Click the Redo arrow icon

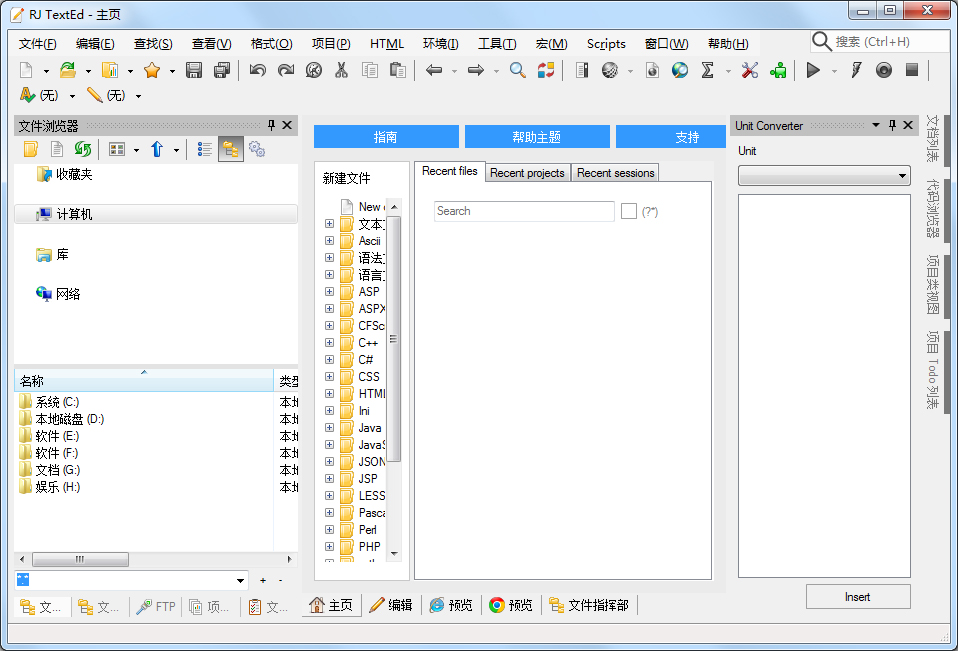click(x=285, y=70)
